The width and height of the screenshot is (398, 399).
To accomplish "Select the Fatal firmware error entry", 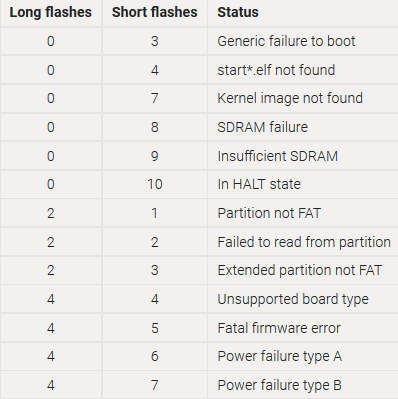I will [x=279, y=328].
